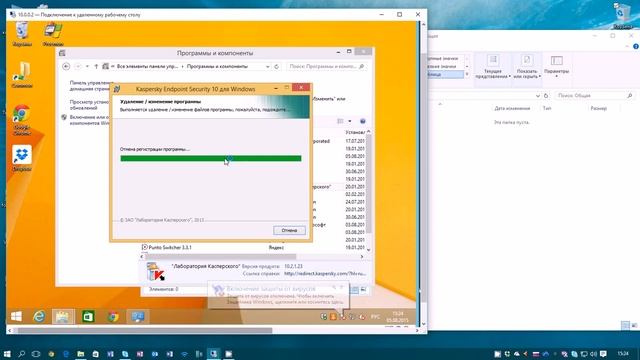Open the Recycle Bin icon on remote desktop
Image resolution: width=640 pixels, height=360 pixels.
(22, 34)
